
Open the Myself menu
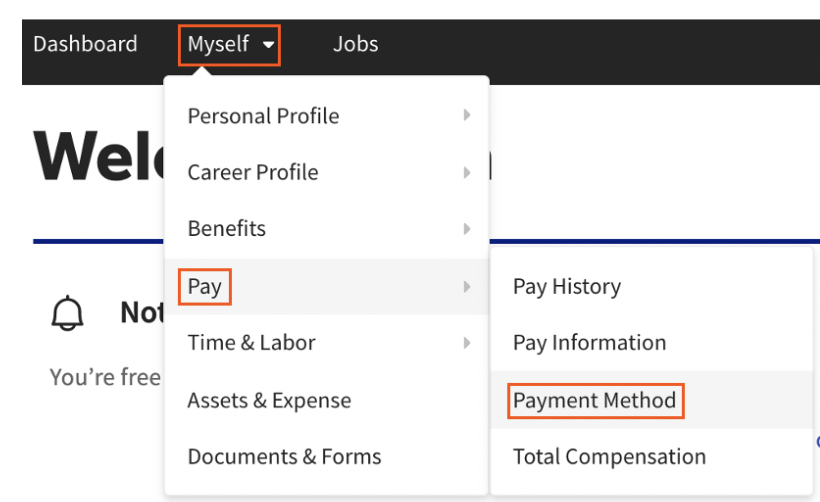coord(219,44)
